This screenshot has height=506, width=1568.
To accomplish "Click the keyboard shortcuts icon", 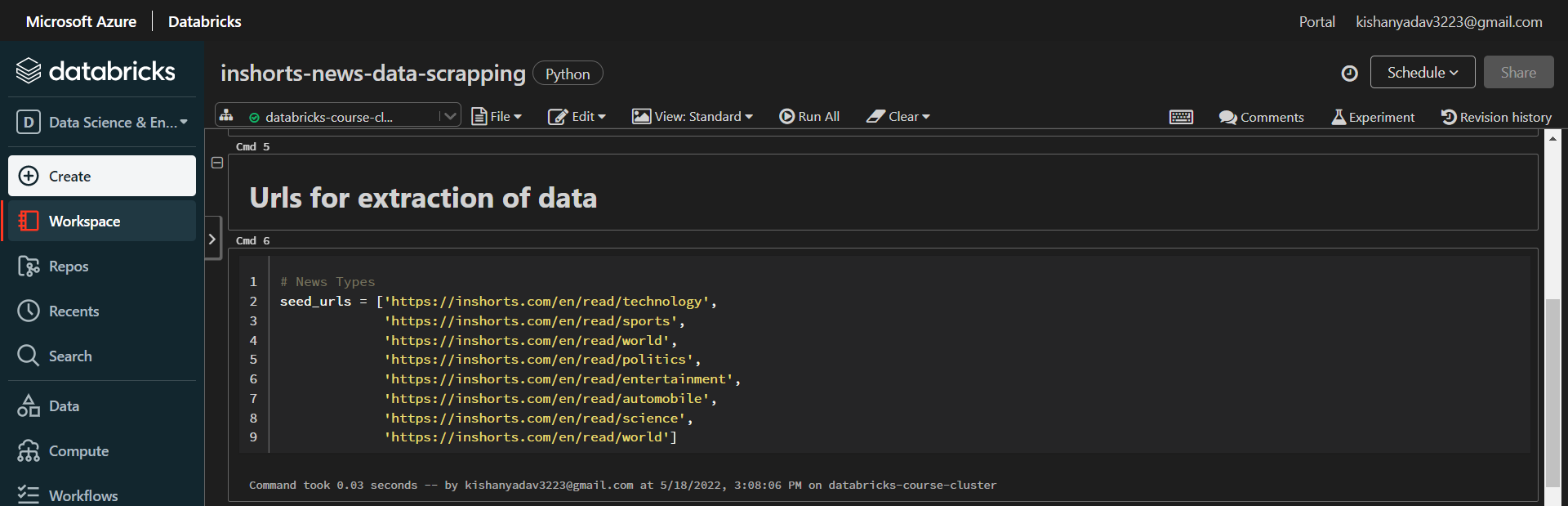I will coord(1181,117).
